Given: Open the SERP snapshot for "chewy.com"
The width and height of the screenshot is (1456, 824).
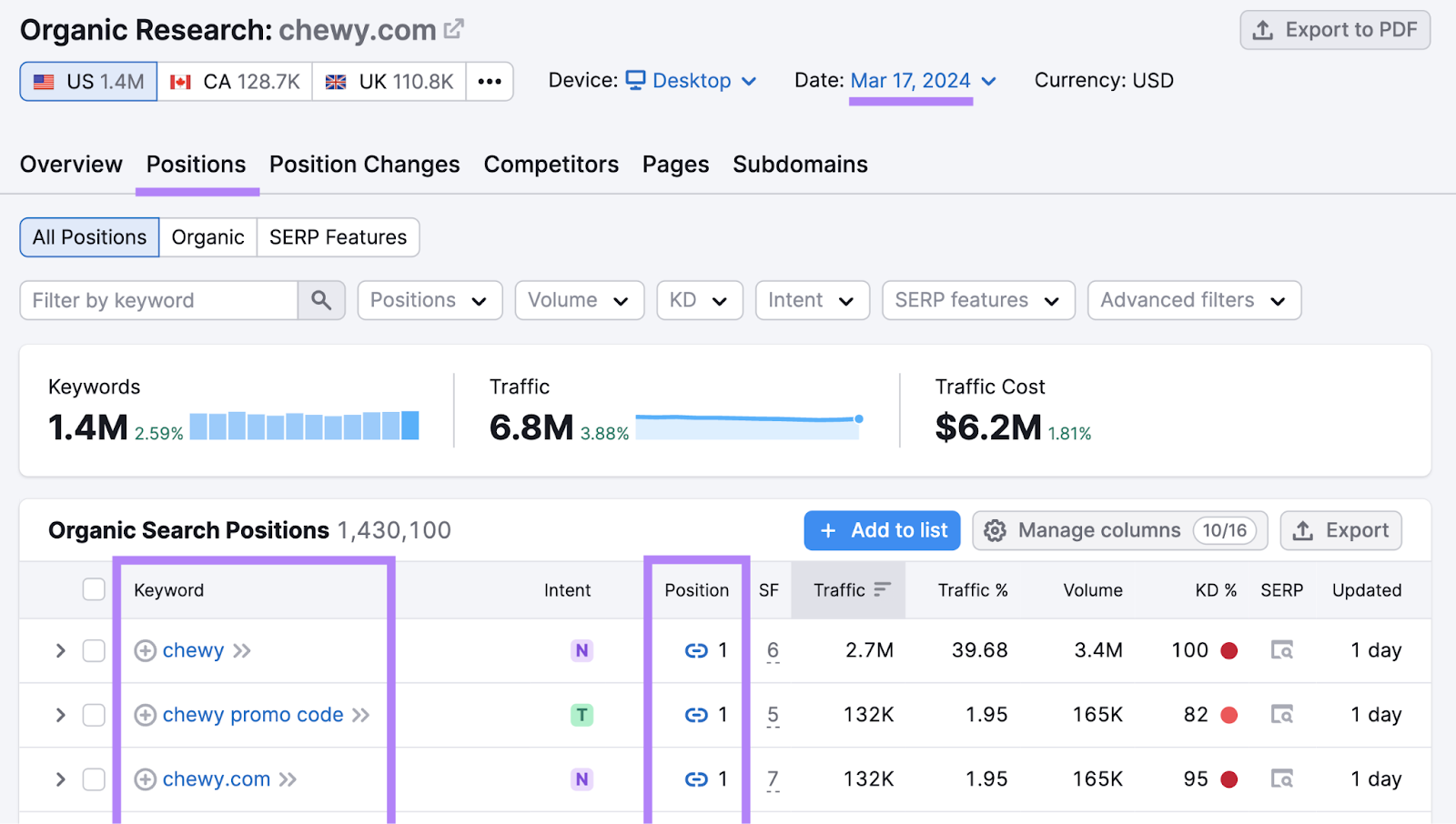Looking at the screenshot, I should pyautogui.click(x=1282, y=779).
